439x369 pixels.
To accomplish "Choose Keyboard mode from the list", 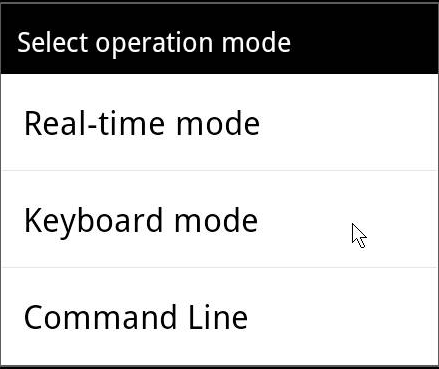I will point(219,219).
